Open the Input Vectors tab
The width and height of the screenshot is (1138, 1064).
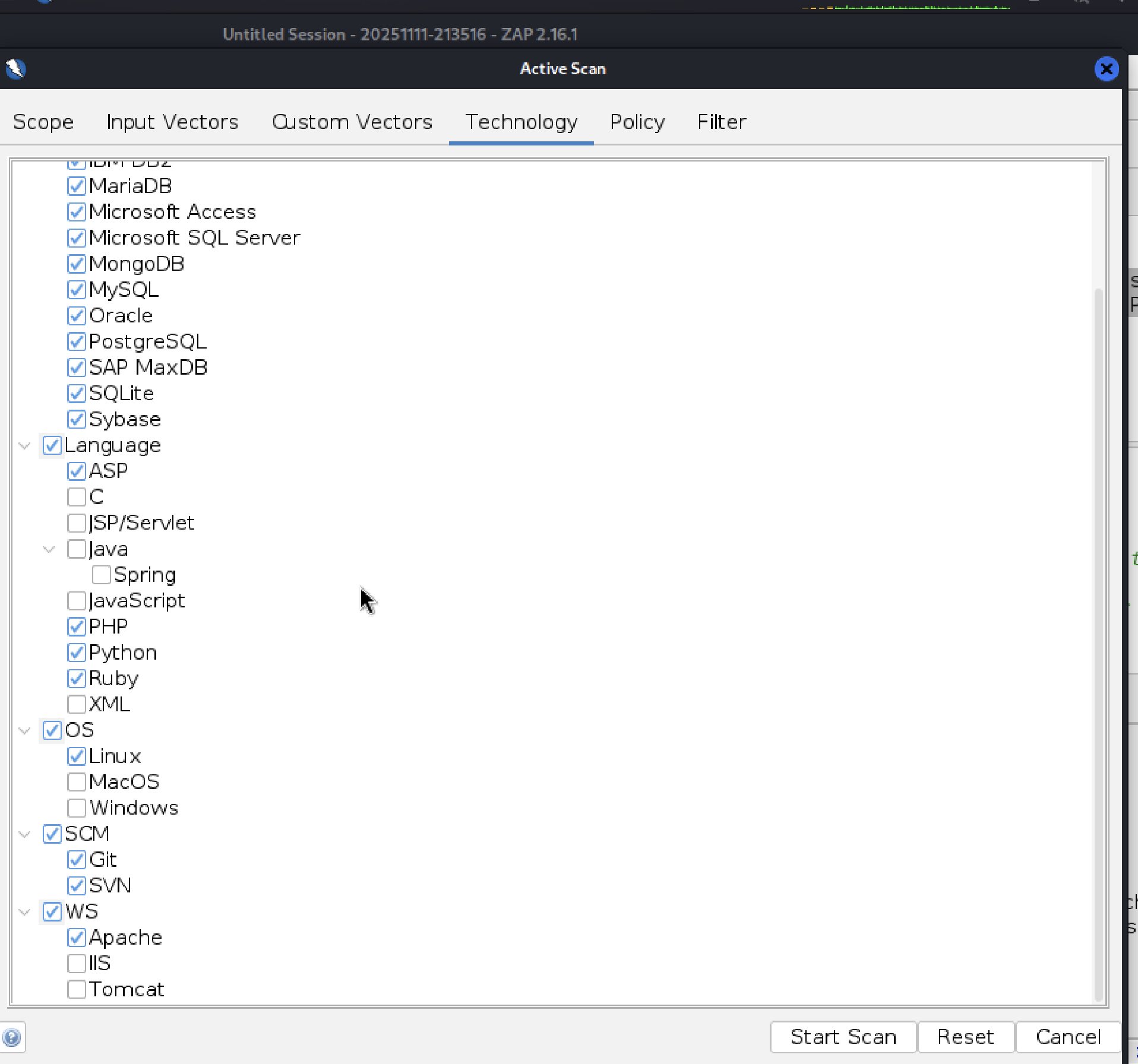click(x=172, y=122)
